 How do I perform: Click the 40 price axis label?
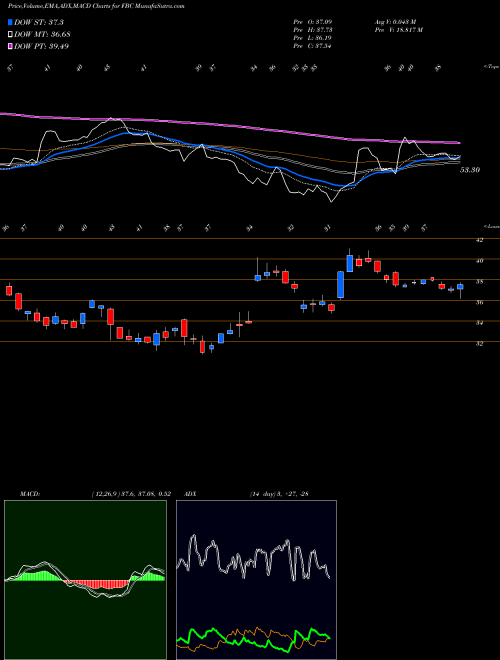tap(479, 261)
